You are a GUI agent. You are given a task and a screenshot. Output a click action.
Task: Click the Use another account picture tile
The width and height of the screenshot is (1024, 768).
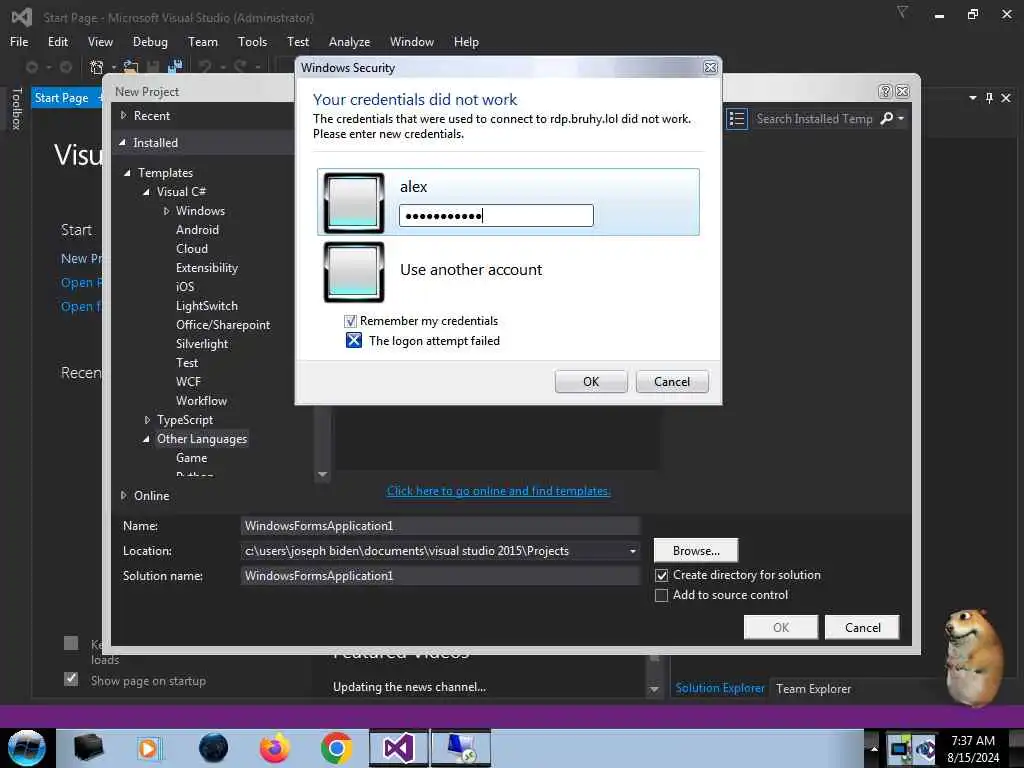[x=353, y=272]
